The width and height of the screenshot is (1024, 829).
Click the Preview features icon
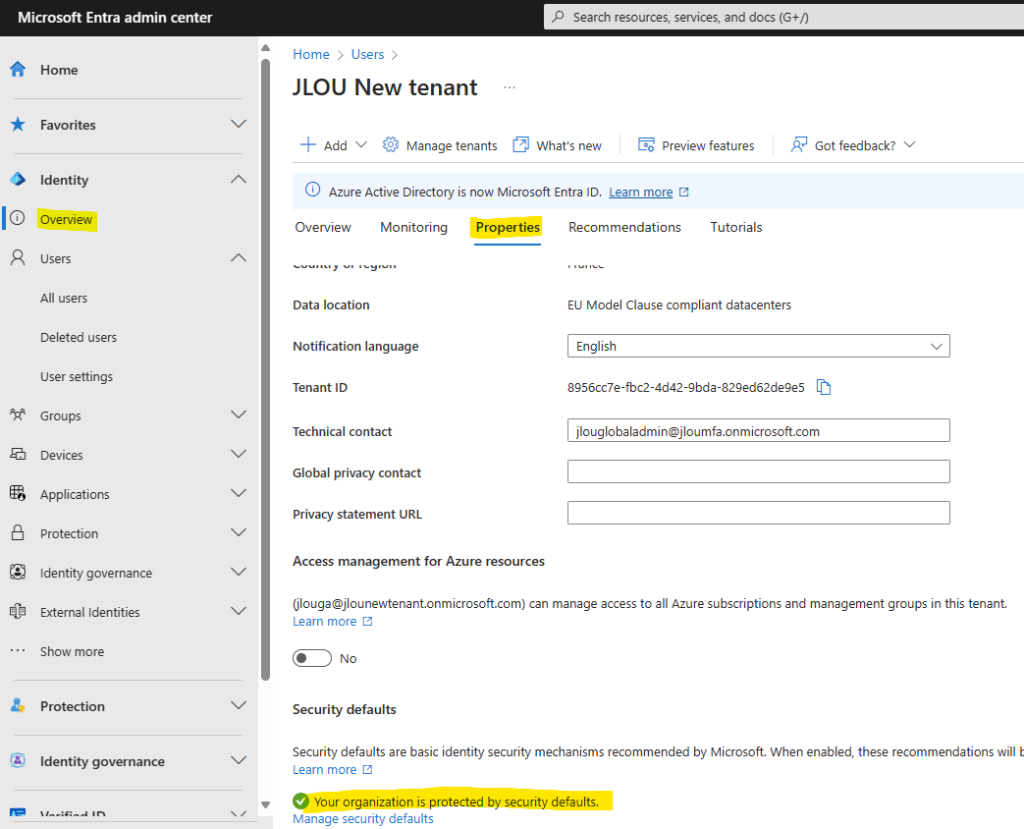[x=646, y=144]
